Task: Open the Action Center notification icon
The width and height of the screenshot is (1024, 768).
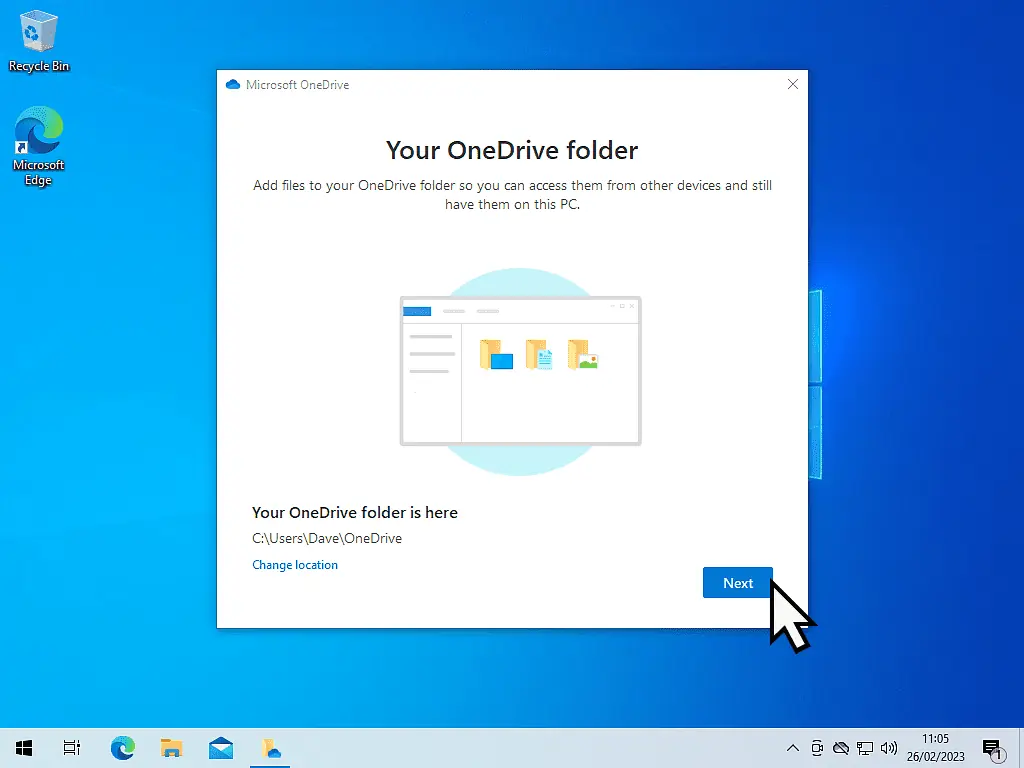Action: point(995,747)
